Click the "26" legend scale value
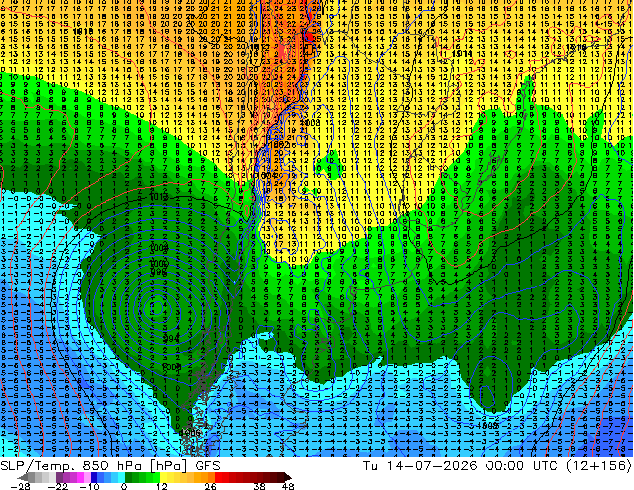Image resolution: width=634 pixels, height=490 pixels. 210,486
